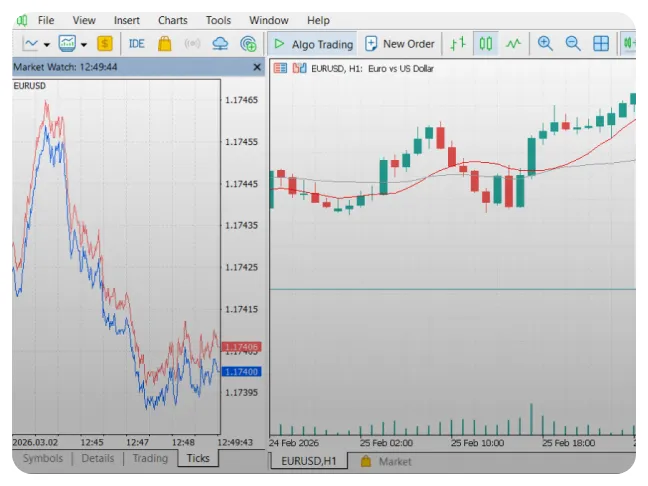Open the Market shopping bag toolbar icon
648x486 pixels.
tap(165, 44)
